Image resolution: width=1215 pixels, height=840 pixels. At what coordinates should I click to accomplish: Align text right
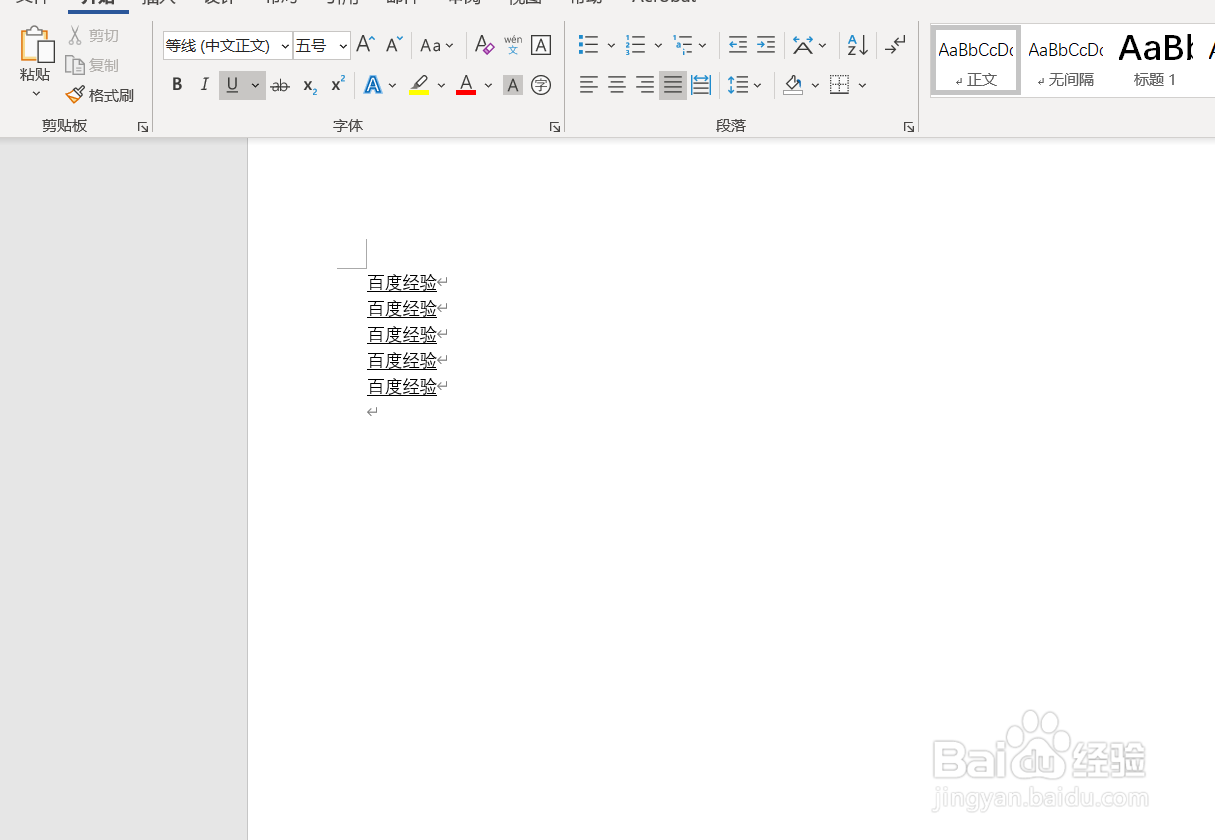[x=645, y=85]
